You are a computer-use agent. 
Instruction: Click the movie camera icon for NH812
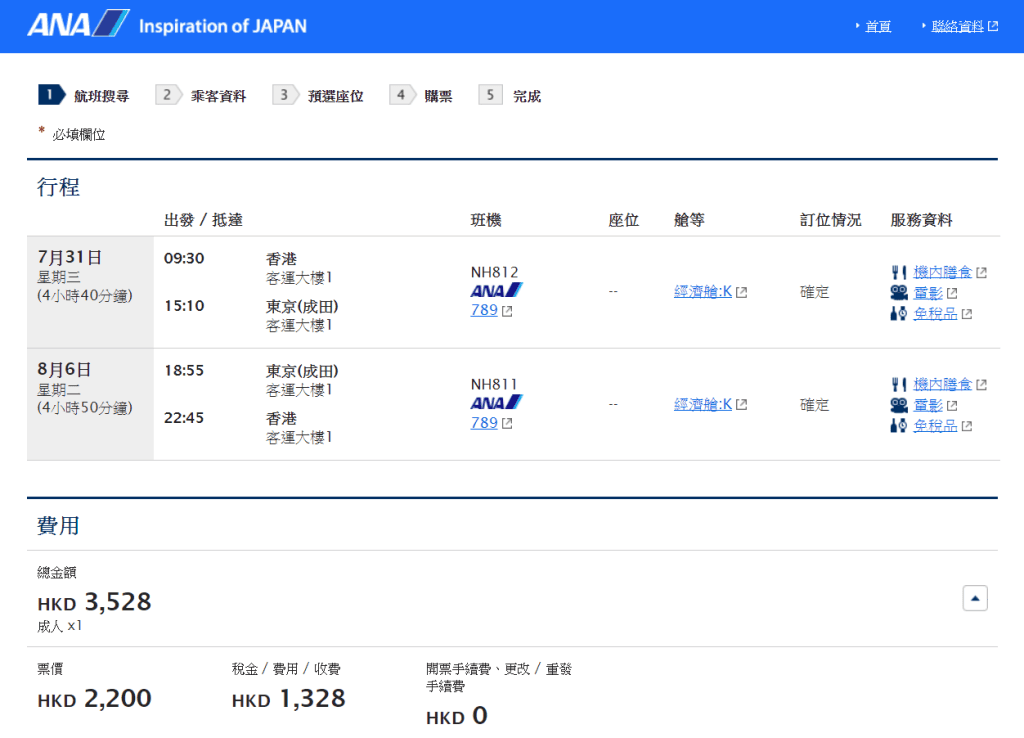click(899, 293)
